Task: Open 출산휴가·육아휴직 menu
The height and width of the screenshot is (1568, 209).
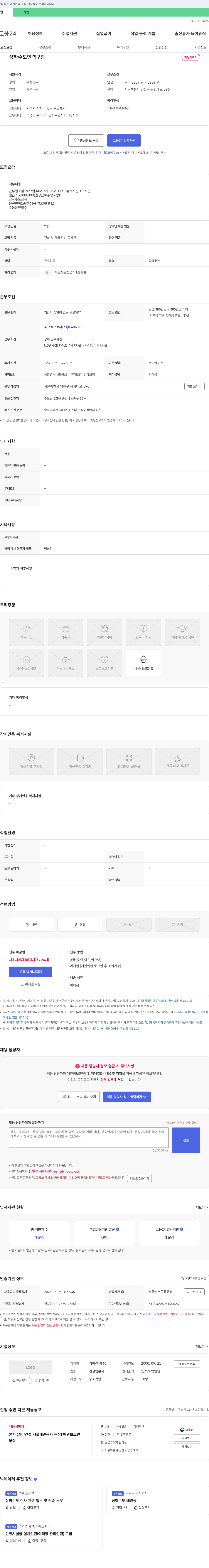Action: (x=190, y=34)
